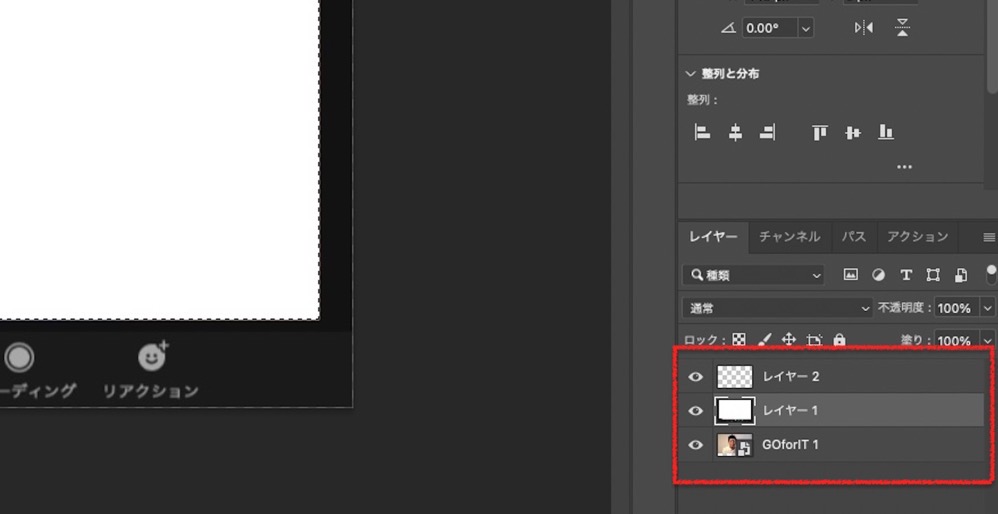Toggle visibility of GOforIT 1 layer
Image resolution: width=998 pixels, height=514 pixels.
[696, 445]
